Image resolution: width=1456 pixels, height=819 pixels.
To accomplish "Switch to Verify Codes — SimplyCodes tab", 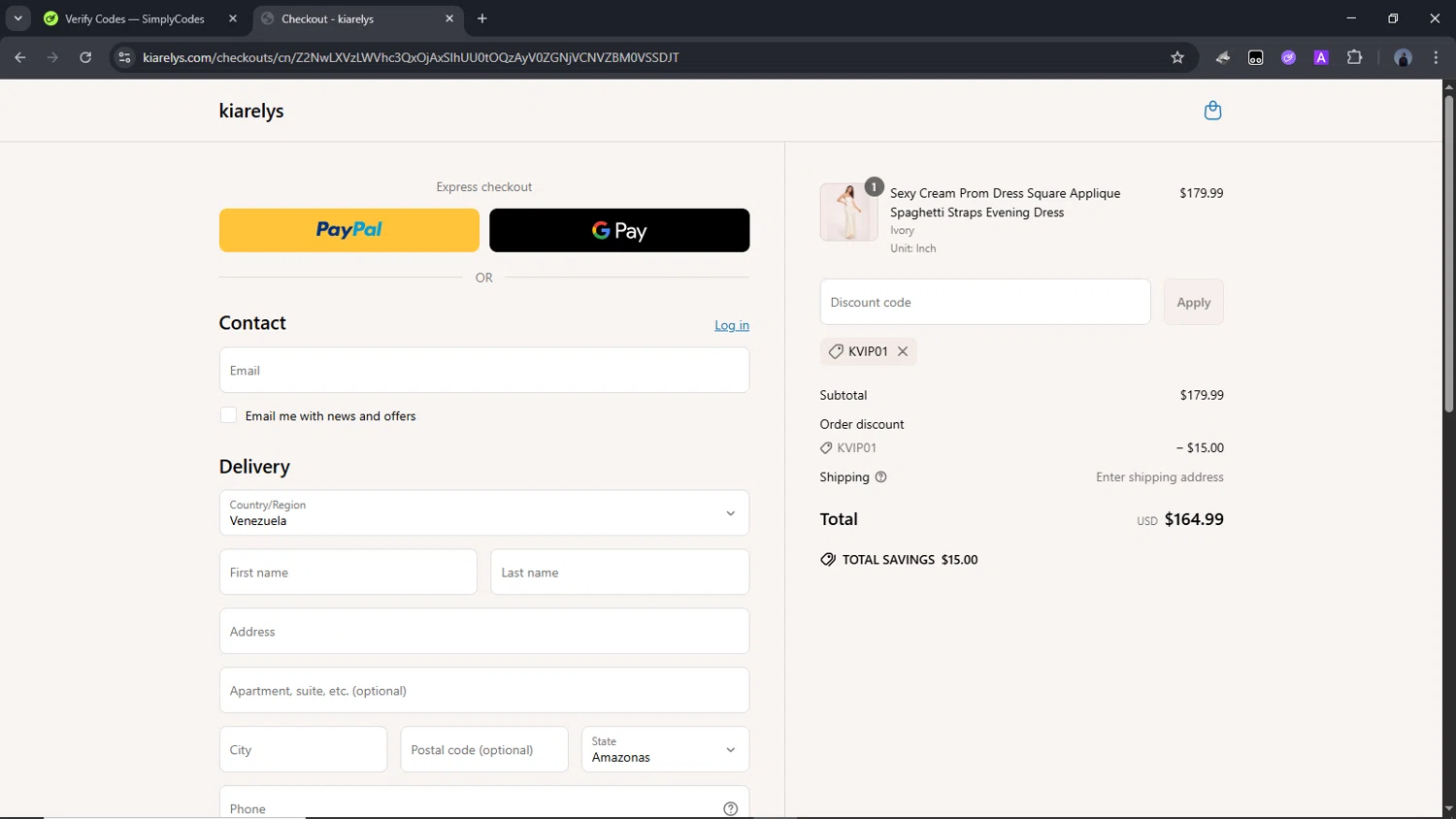I will (x=134, y=18).
